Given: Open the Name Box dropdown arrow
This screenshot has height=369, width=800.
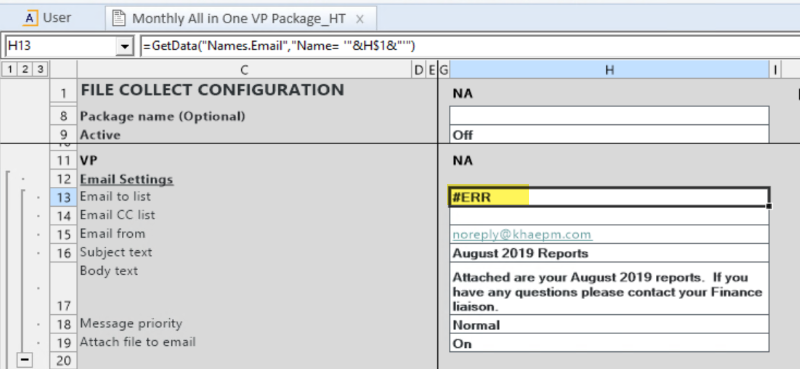Looking at the screenshot, I should tap(124, 46).
